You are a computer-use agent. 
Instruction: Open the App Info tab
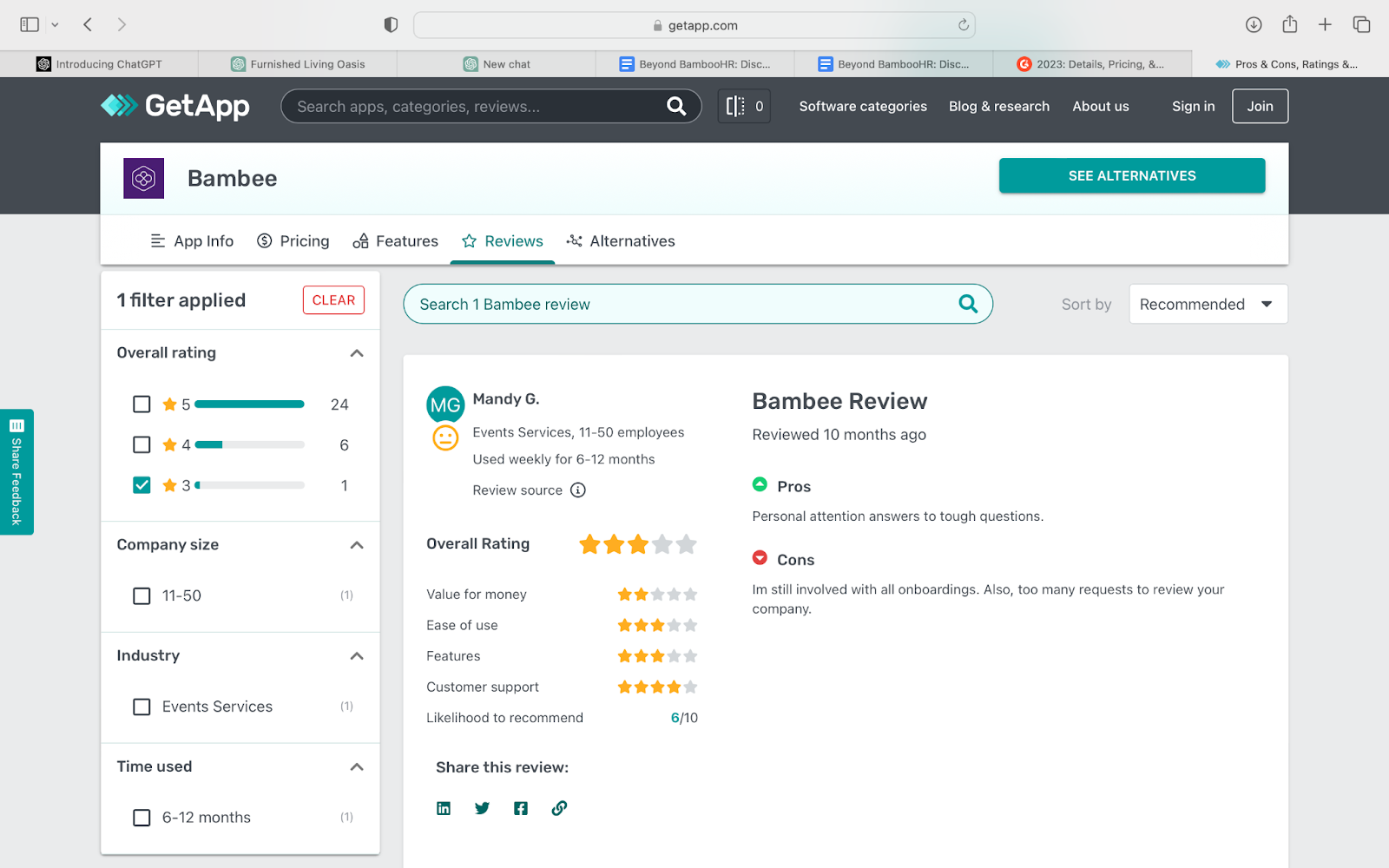192,241
